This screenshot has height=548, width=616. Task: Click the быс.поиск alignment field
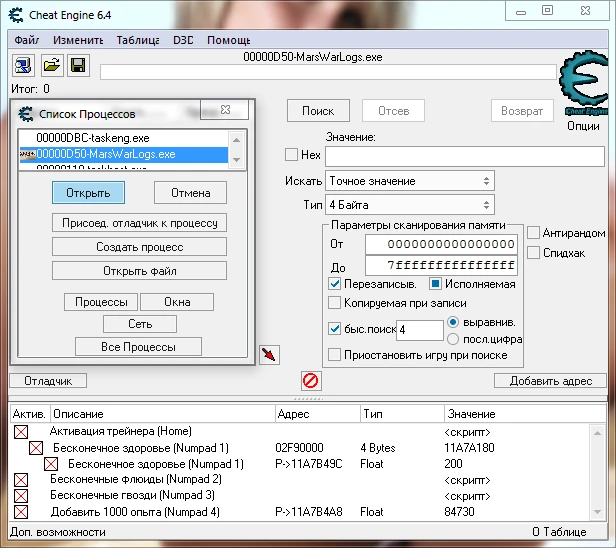click(x=420, y=330)
